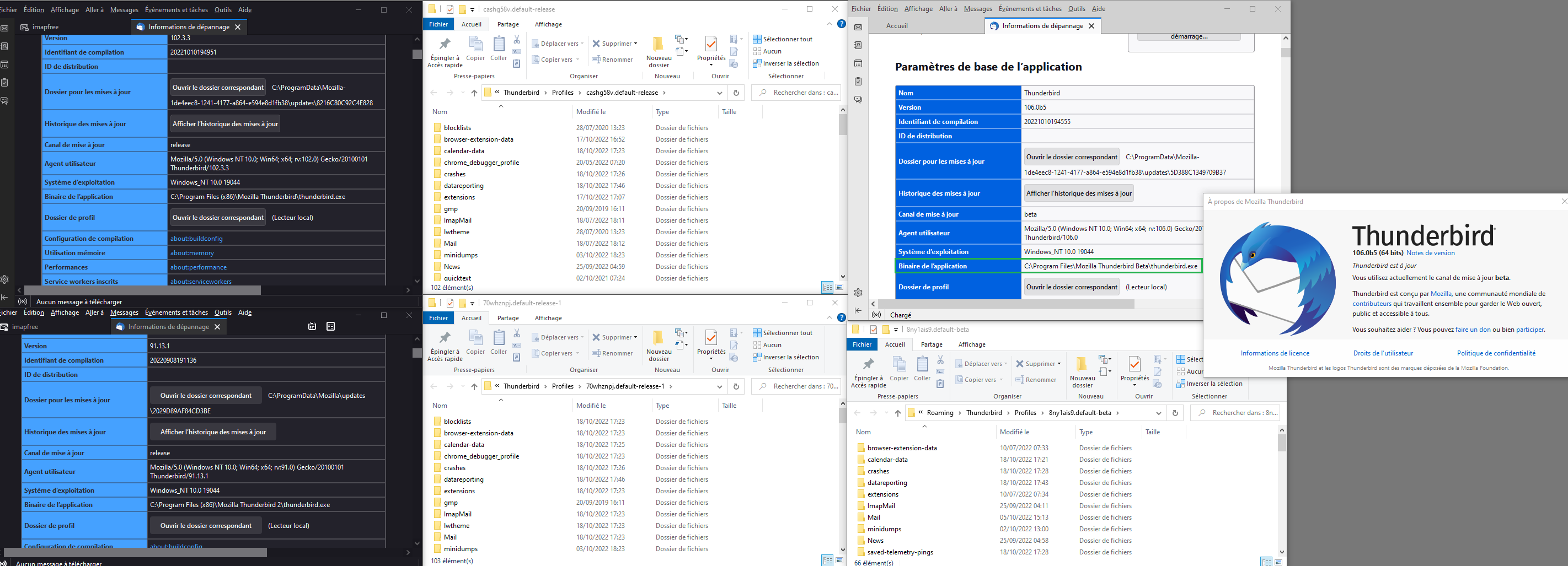1568x566 pixels.
Task: Open Aide menu in Thunderbird 102.3.3
Action: click(245, 10)
